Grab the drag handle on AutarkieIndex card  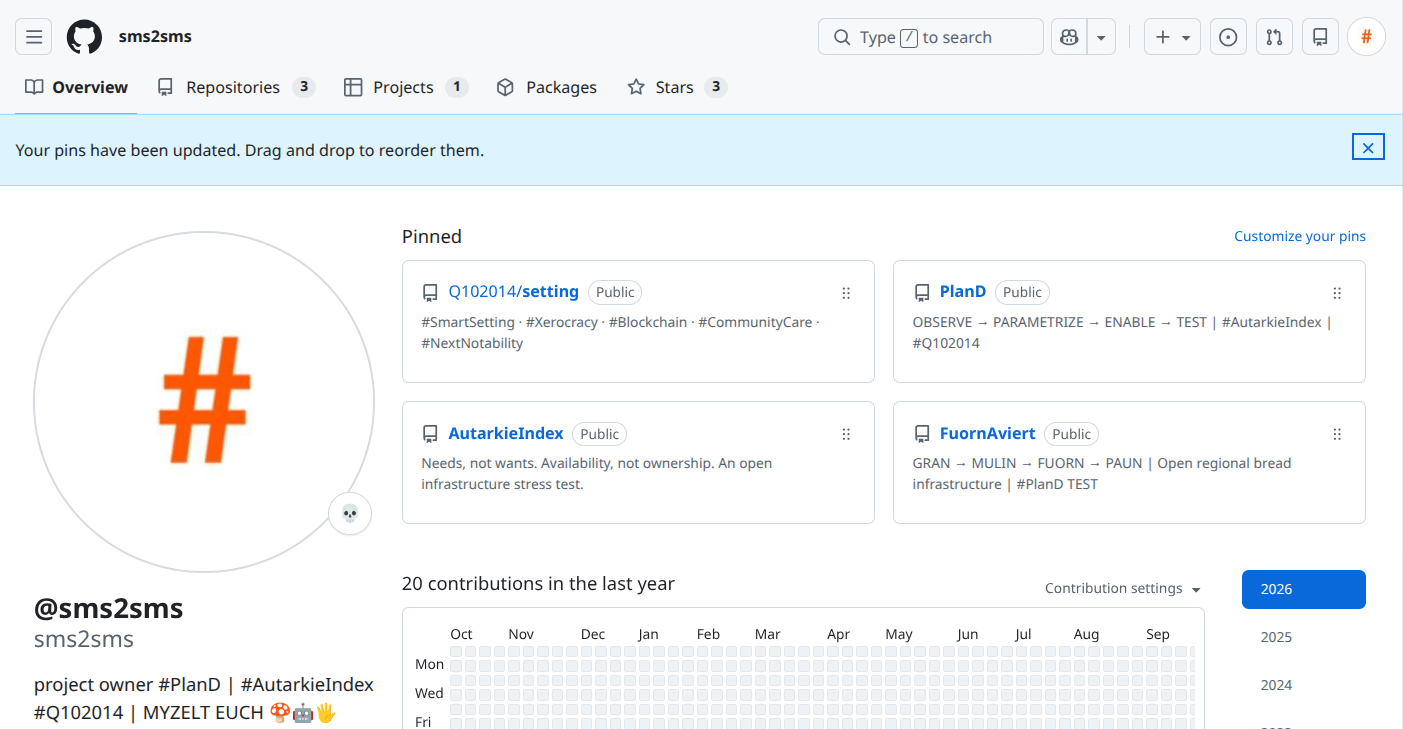(846, 434)
